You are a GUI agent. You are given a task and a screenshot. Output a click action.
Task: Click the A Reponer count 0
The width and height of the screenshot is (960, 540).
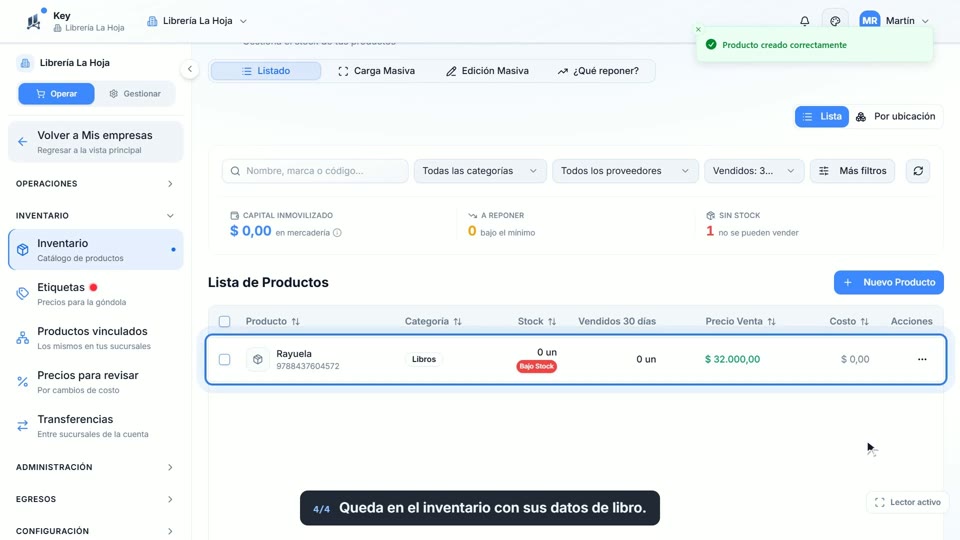(x=472, y=231)
